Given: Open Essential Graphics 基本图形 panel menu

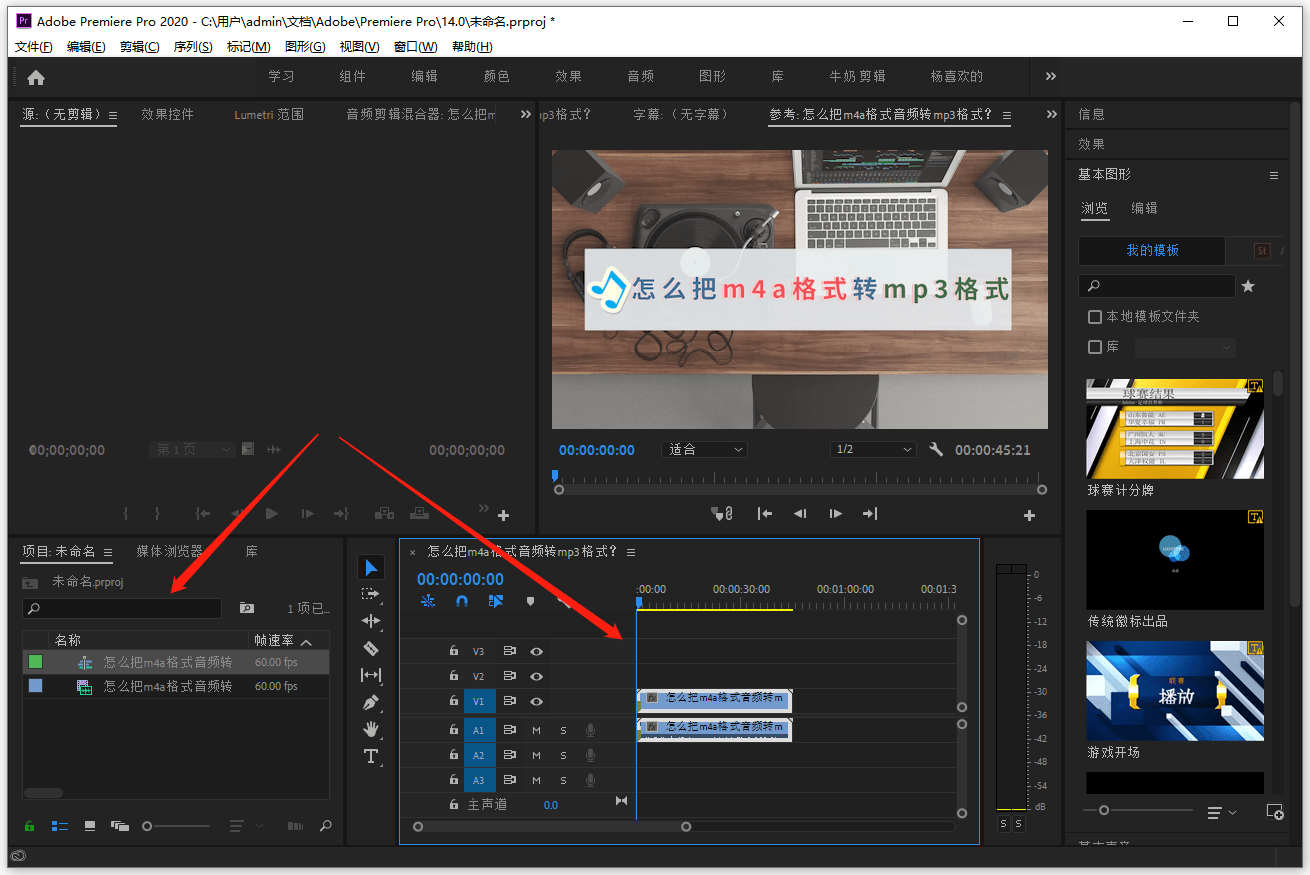Looking at the screenshot, I should [x=1274, y=175].
